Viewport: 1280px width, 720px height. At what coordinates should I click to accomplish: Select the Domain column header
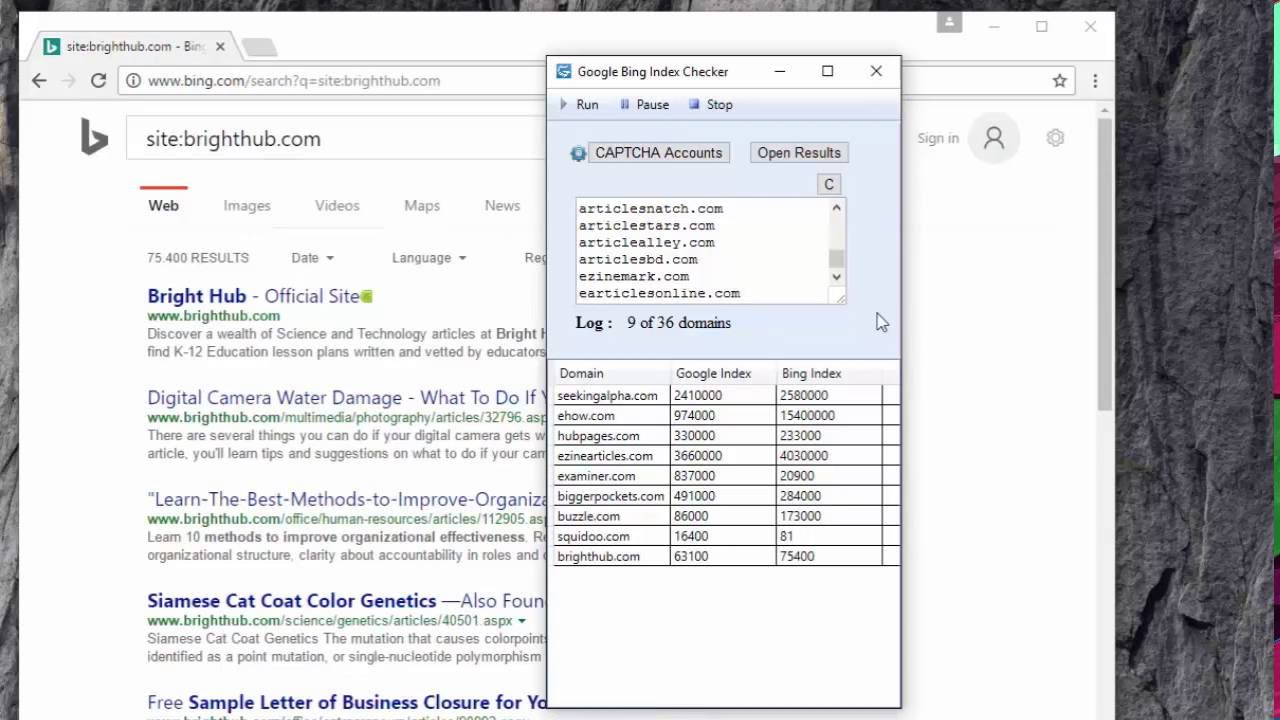pyautogui.click(x=612, y=373)
